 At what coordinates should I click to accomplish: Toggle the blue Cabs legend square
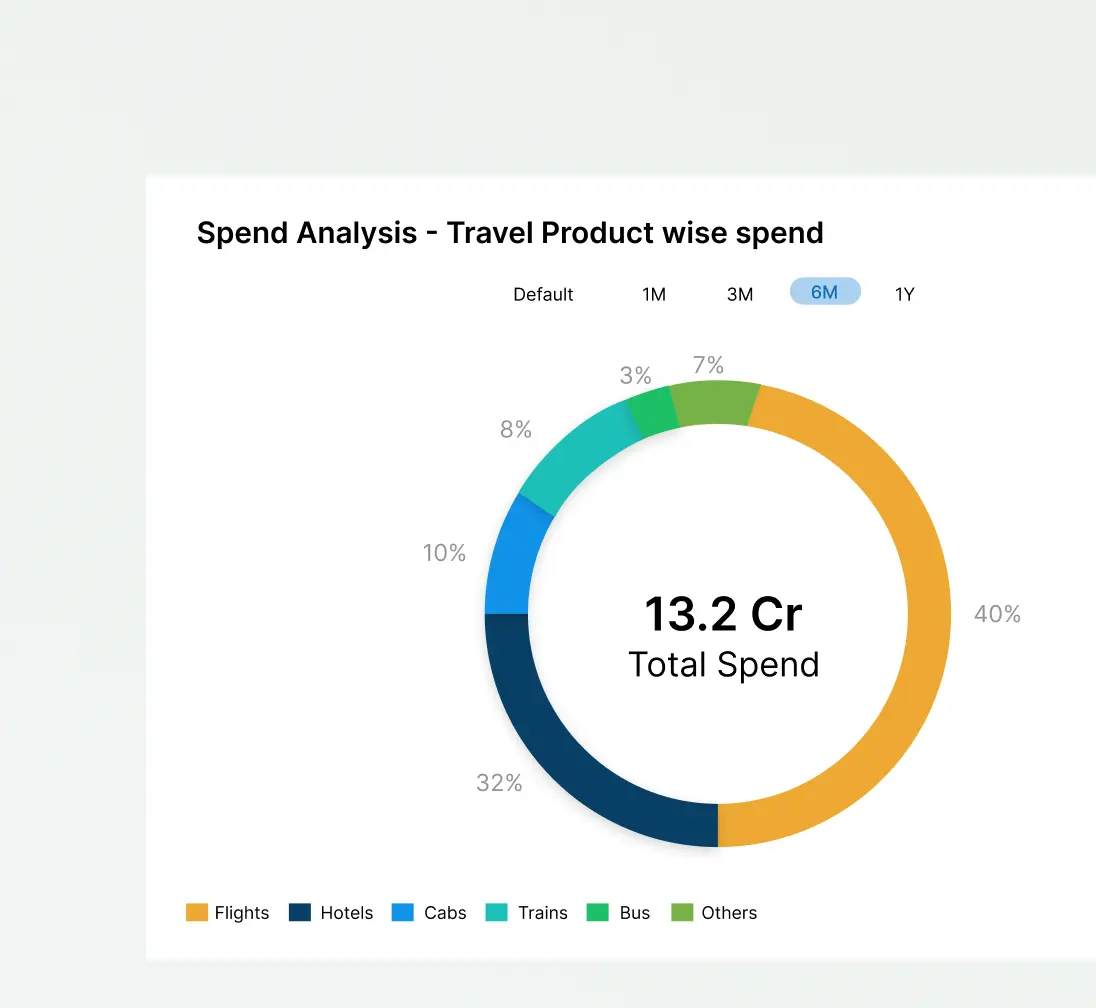click(403, 912)
